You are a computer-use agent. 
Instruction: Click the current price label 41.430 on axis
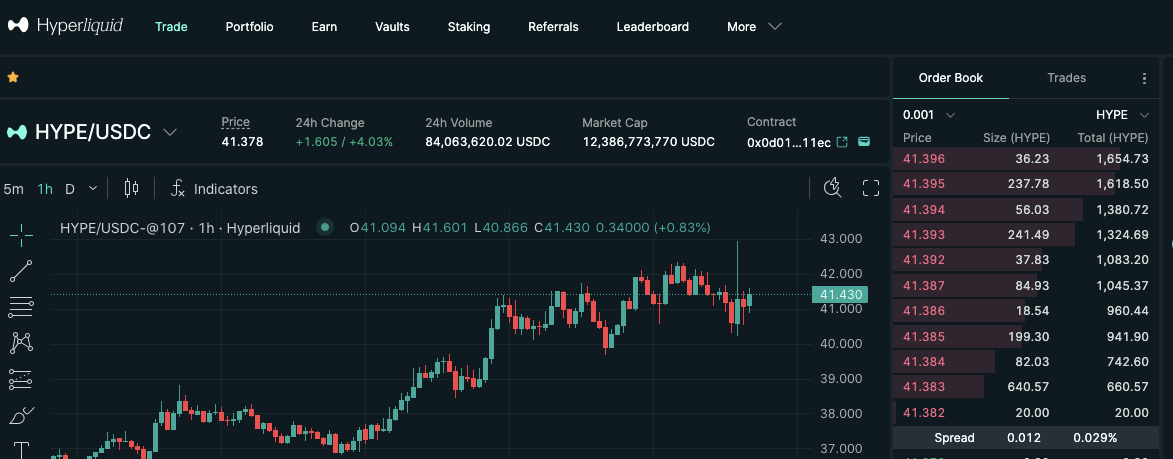point(841,295)
